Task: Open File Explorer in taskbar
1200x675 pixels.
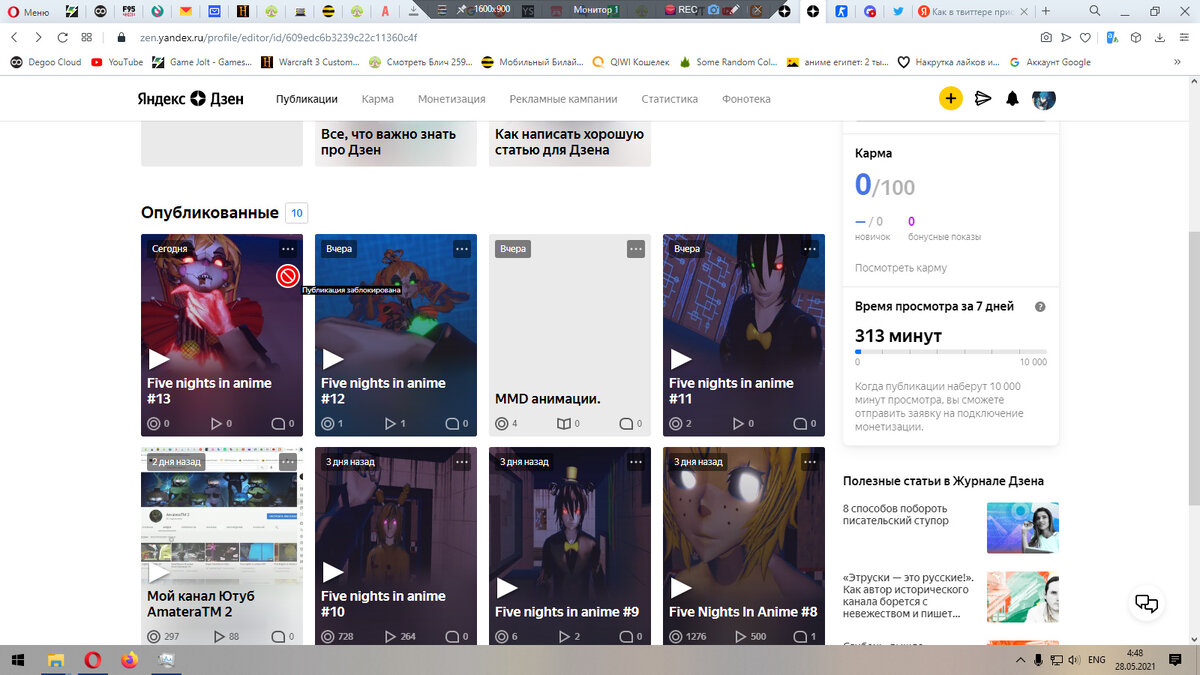Action: pos(55,660)
